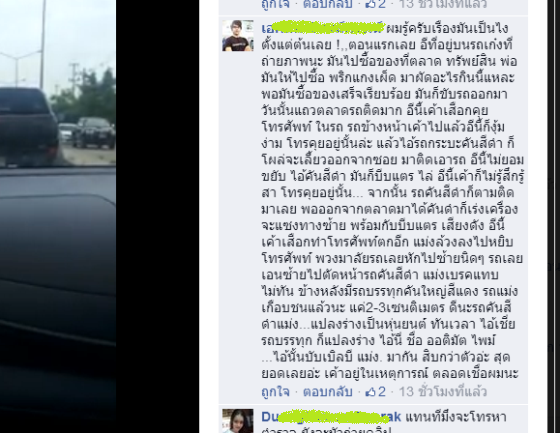Open the 13 ชั่วโมงที่แล้ว timestamp below the long comment
The width and height of the screenshot is (560, 433).
click(x=442, y=392)
